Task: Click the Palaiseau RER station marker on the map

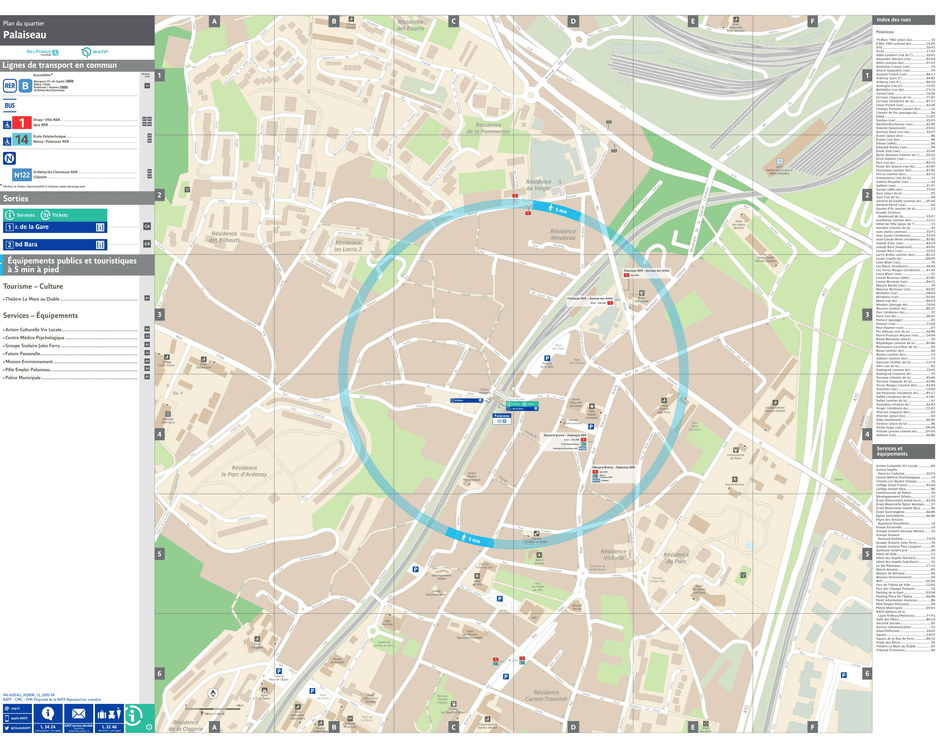Action: coord(501,419)
